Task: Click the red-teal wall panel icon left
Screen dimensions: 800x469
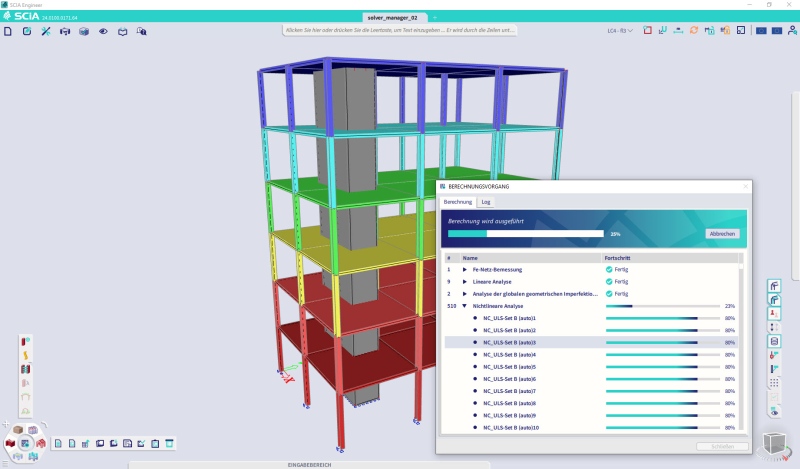Action: [x=25, y=369]
